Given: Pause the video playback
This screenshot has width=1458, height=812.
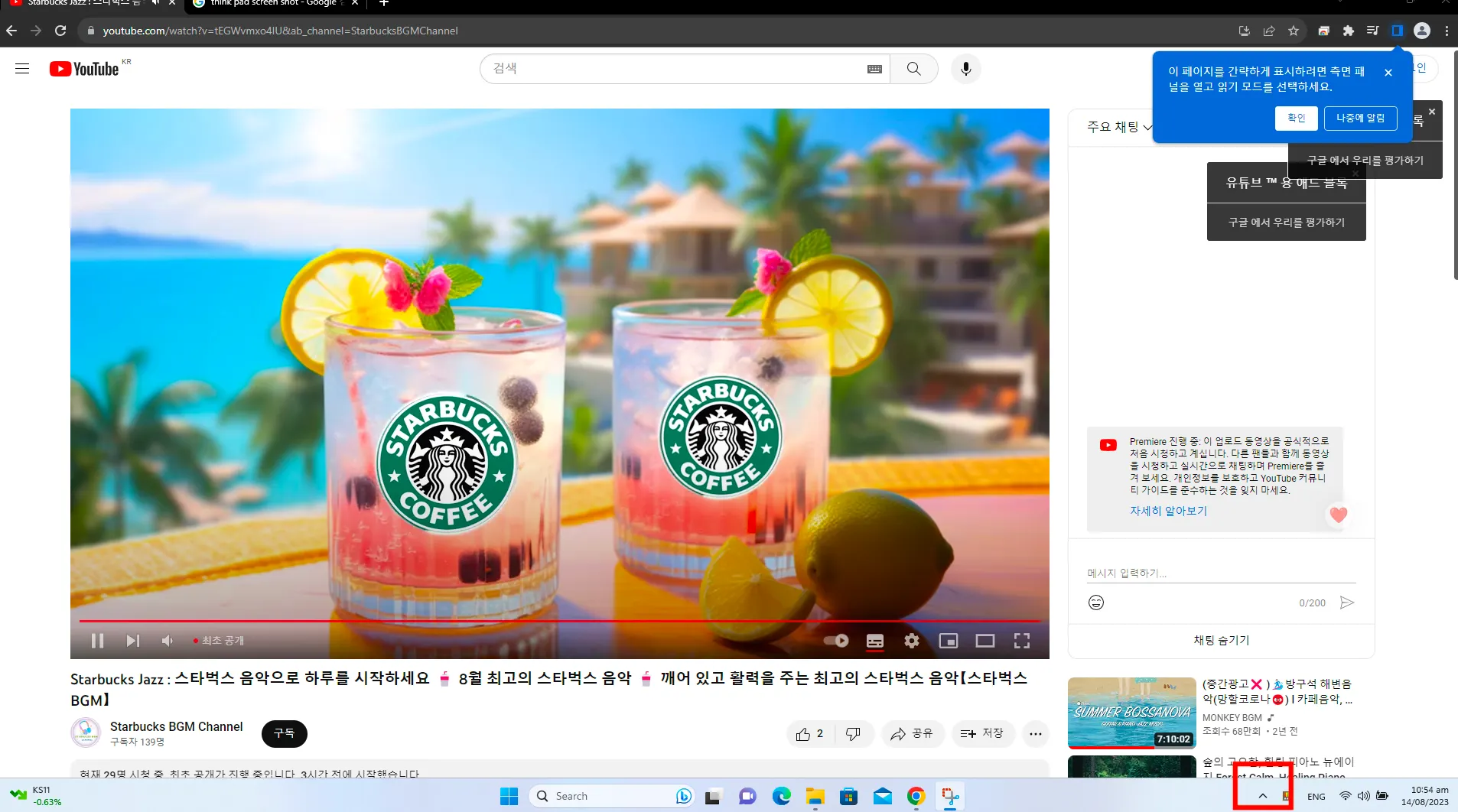Looking at the screenshot, I should coord(97,641).
